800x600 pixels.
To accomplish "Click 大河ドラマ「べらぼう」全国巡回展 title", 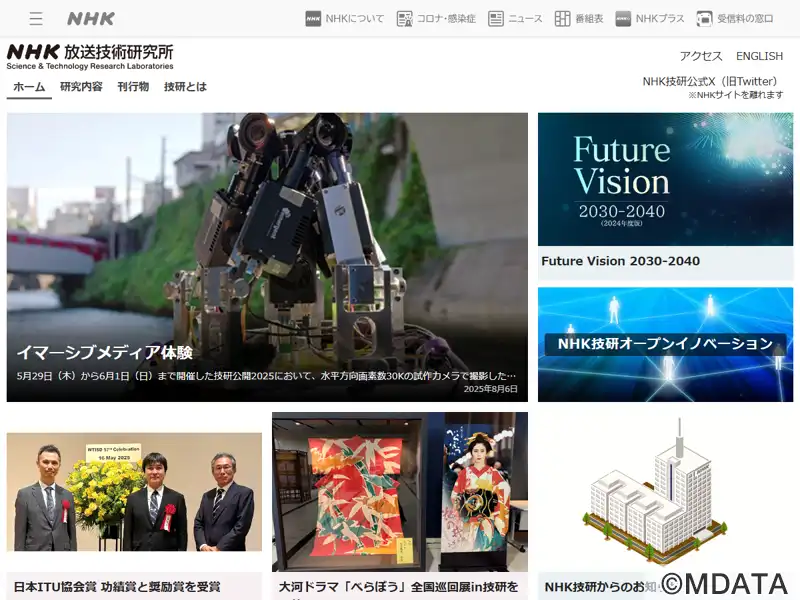I will click(398, 587).
